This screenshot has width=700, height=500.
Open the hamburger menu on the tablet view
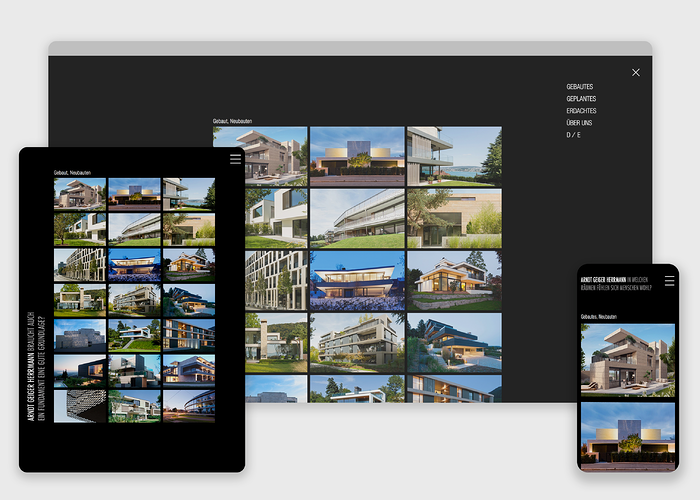[235, 159]
